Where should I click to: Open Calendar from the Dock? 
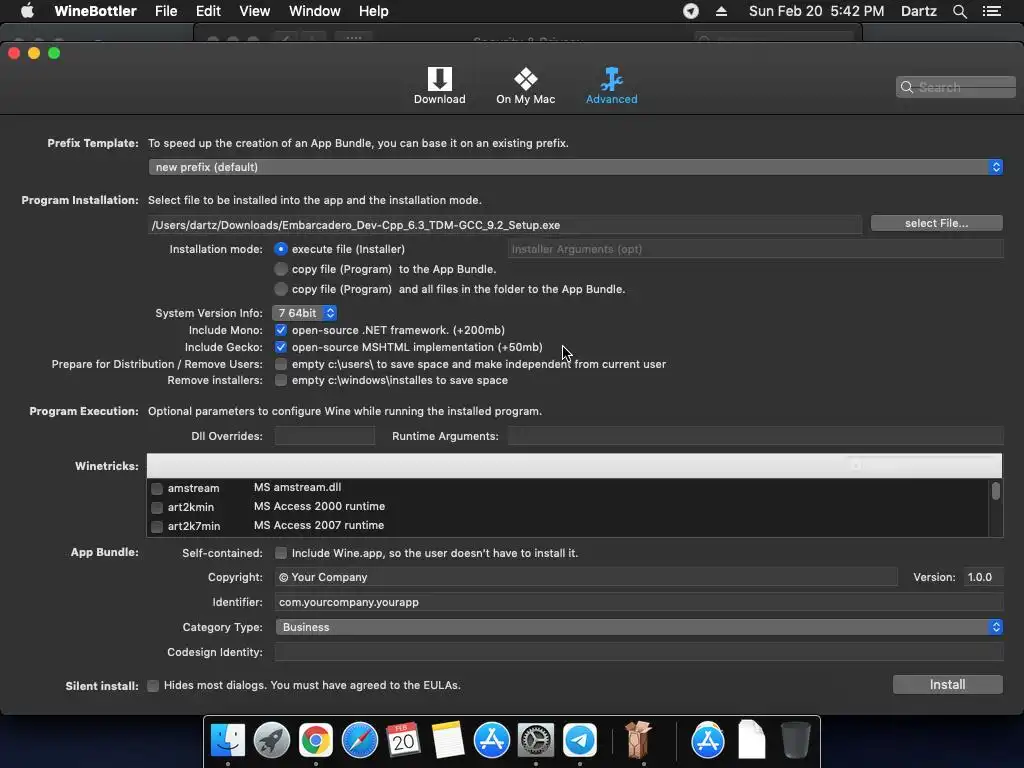[x=404, y=740]
